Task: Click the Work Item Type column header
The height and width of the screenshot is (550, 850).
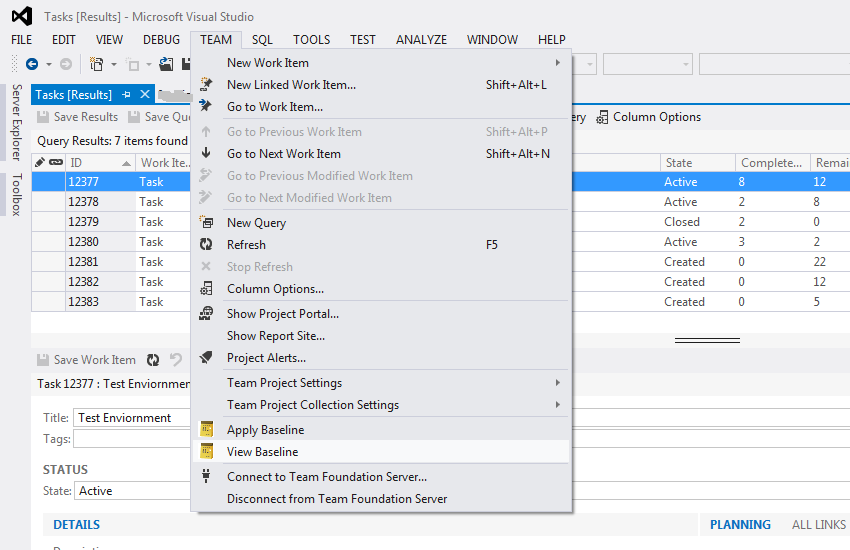Action: pos(164,163)
